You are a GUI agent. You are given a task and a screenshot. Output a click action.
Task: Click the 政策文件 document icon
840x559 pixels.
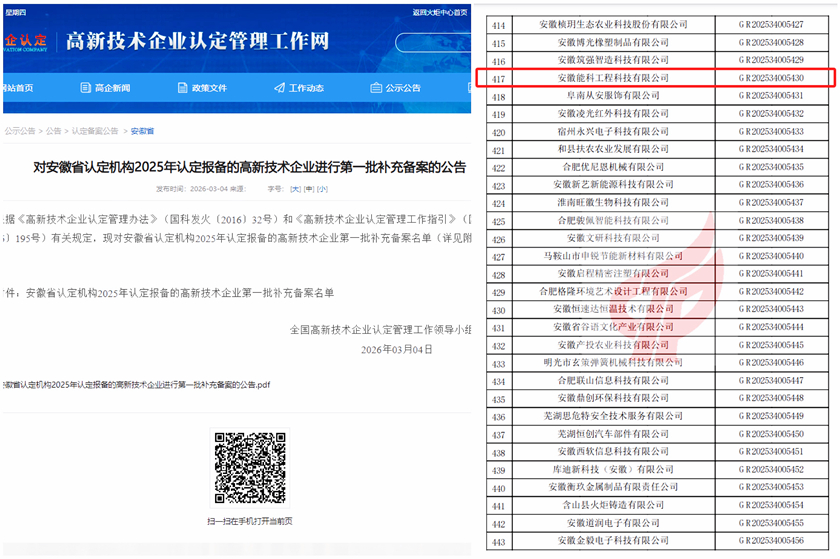[x=182, y=88]
